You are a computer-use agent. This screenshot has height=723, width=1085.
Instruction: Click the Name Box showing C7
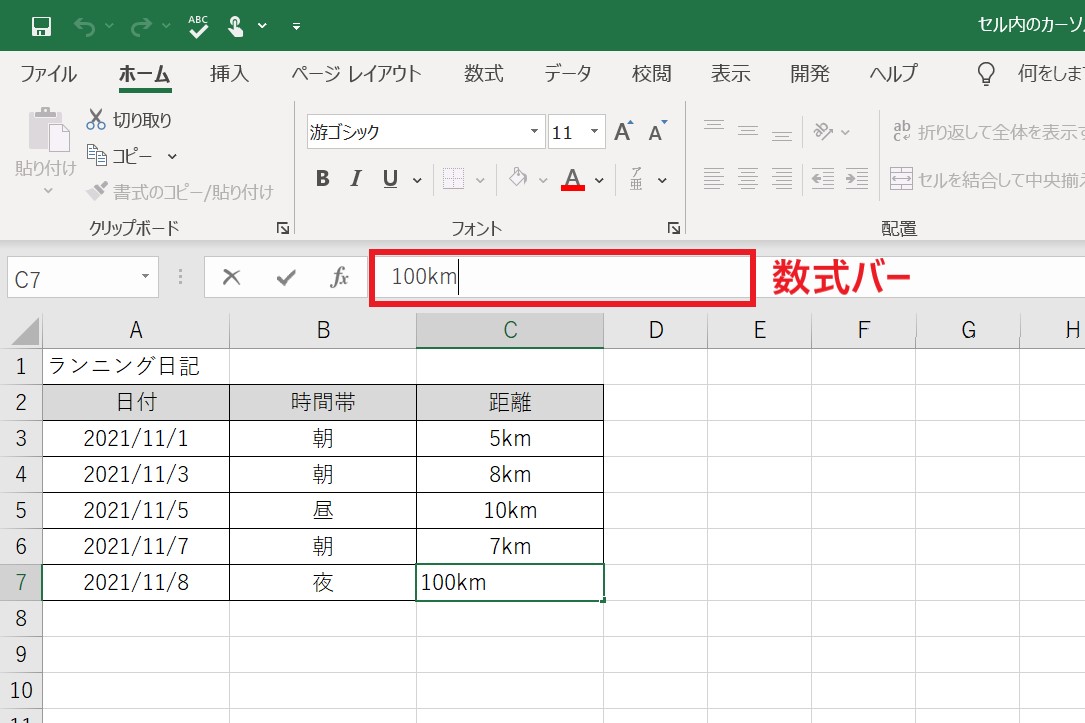(71, 278)
